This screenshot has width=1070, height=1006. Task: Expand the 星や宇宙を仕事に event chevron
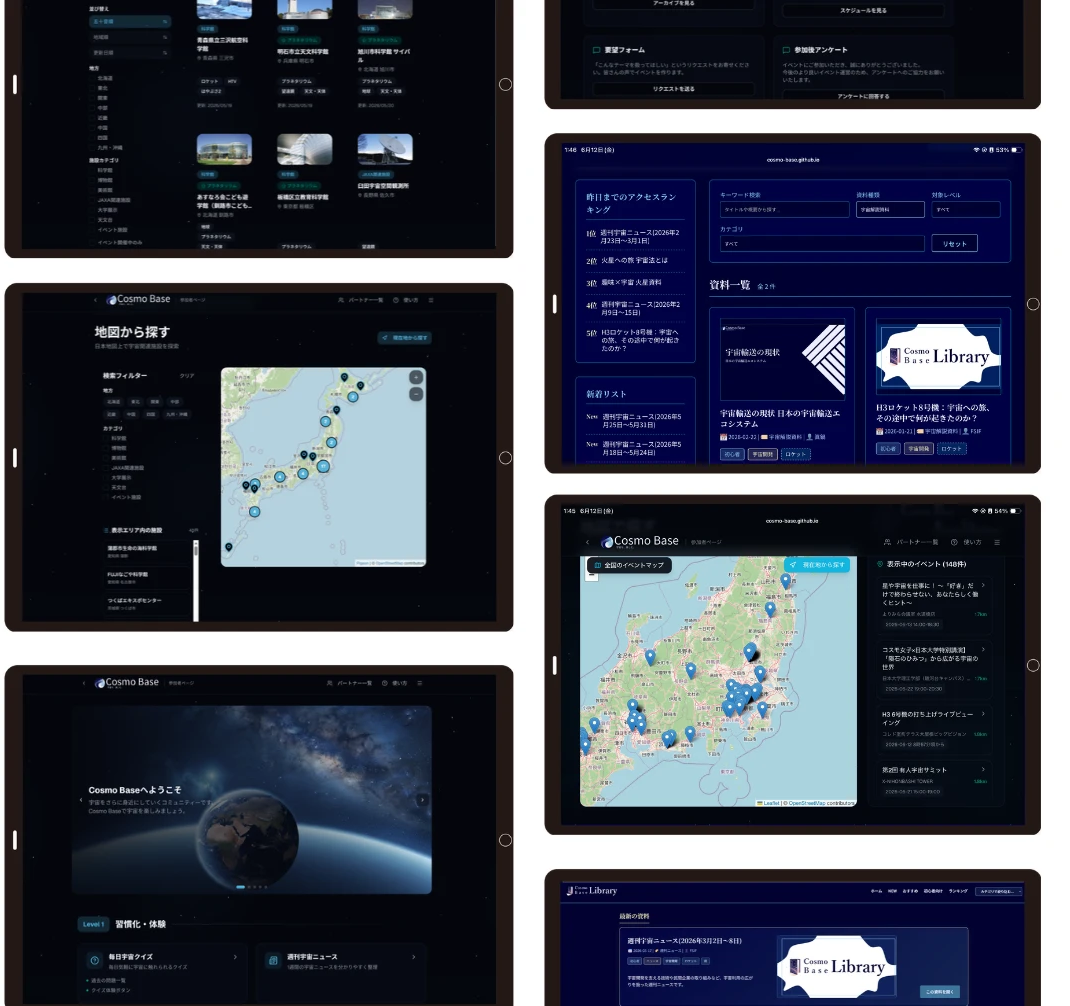pos(983,586)
